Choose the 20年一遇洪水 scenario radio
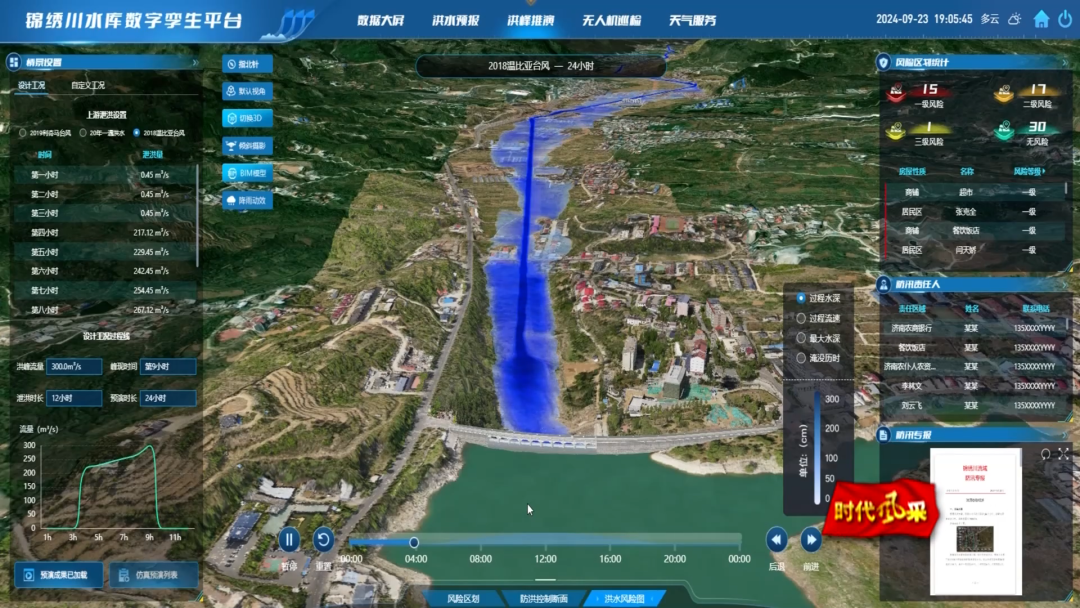This screenshot has height=608, width=1080. [x=82, y=132]
